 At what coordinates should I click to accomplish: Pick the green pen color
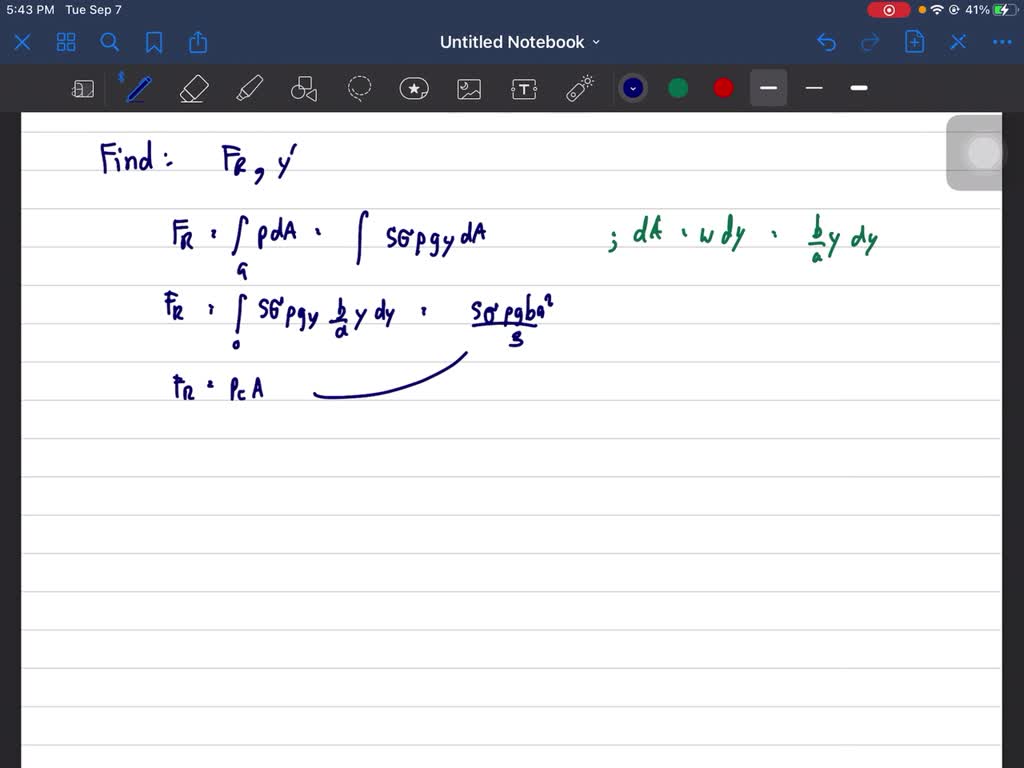678,88
